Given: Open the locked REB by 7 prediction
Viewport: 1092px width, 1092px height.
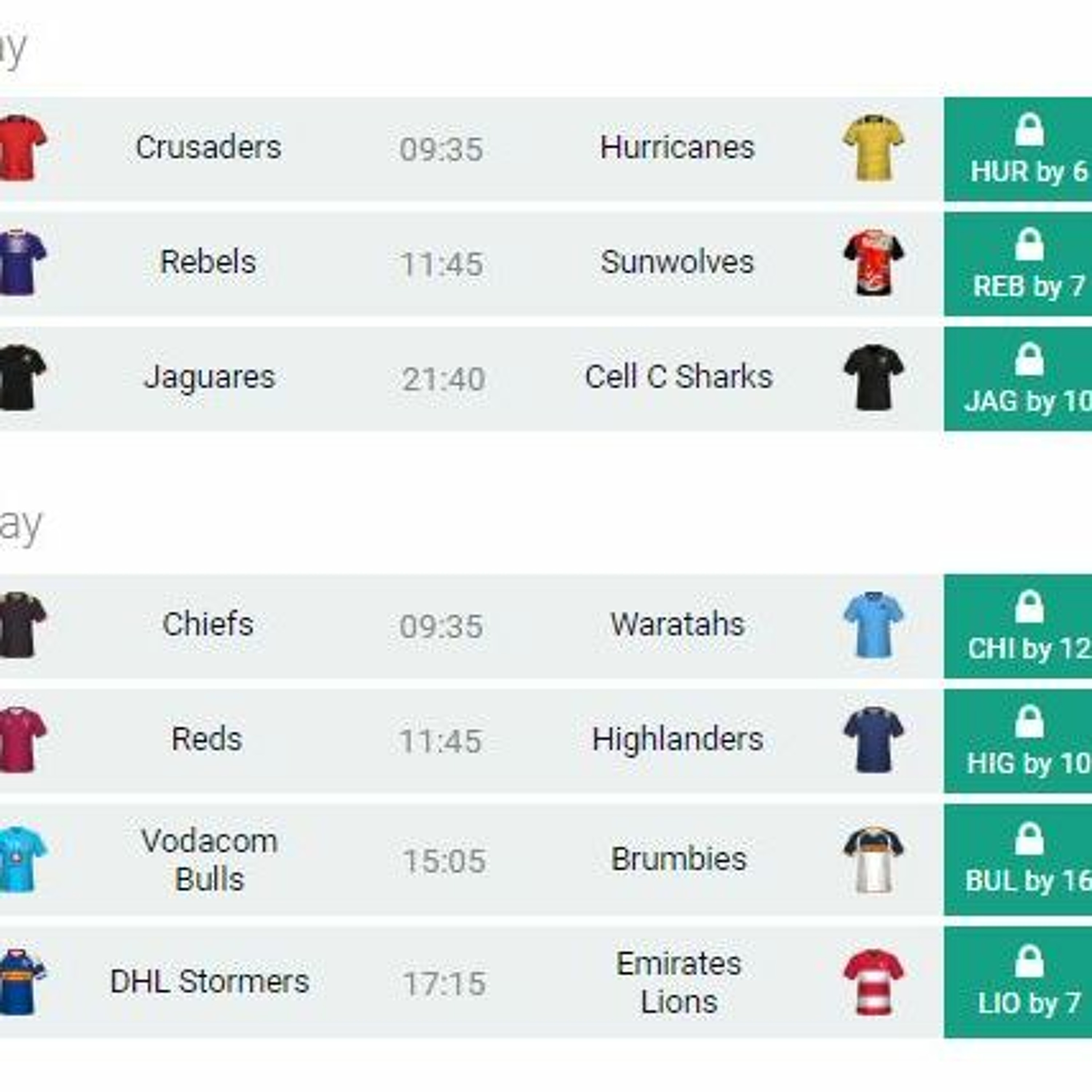Looking at the screenshot, I should 1023,264.
